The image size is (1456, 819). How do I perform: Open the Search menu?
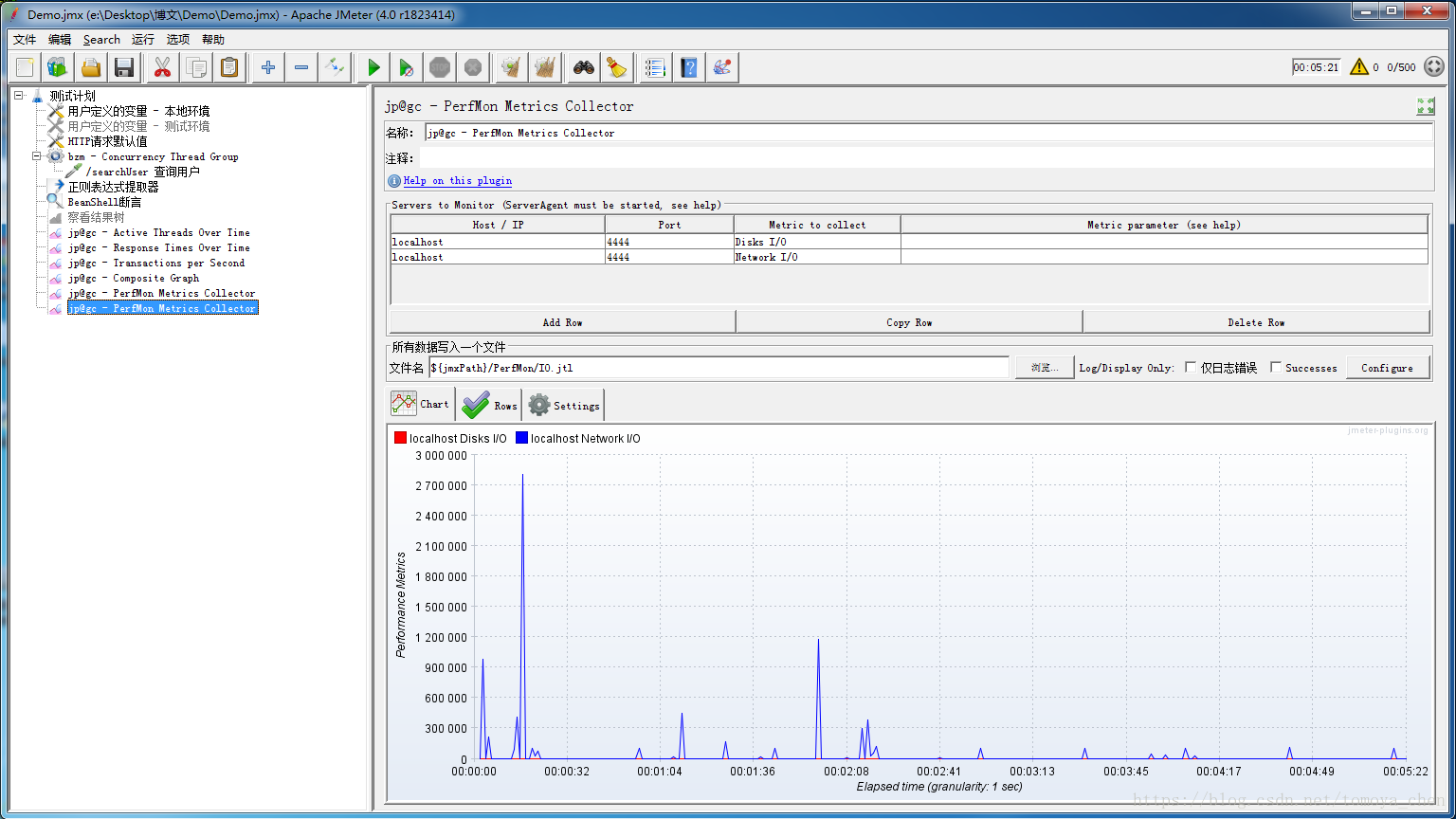coord(101,40)
